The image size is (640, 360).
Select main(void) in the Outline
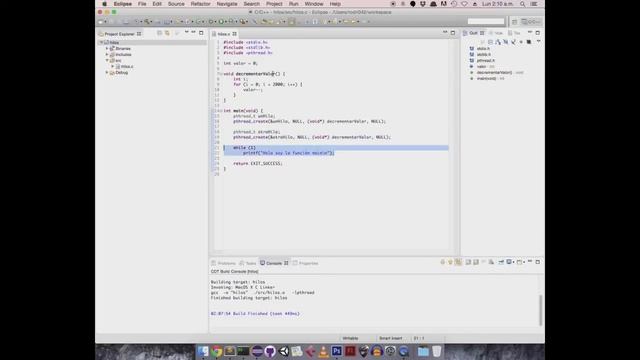486,78
